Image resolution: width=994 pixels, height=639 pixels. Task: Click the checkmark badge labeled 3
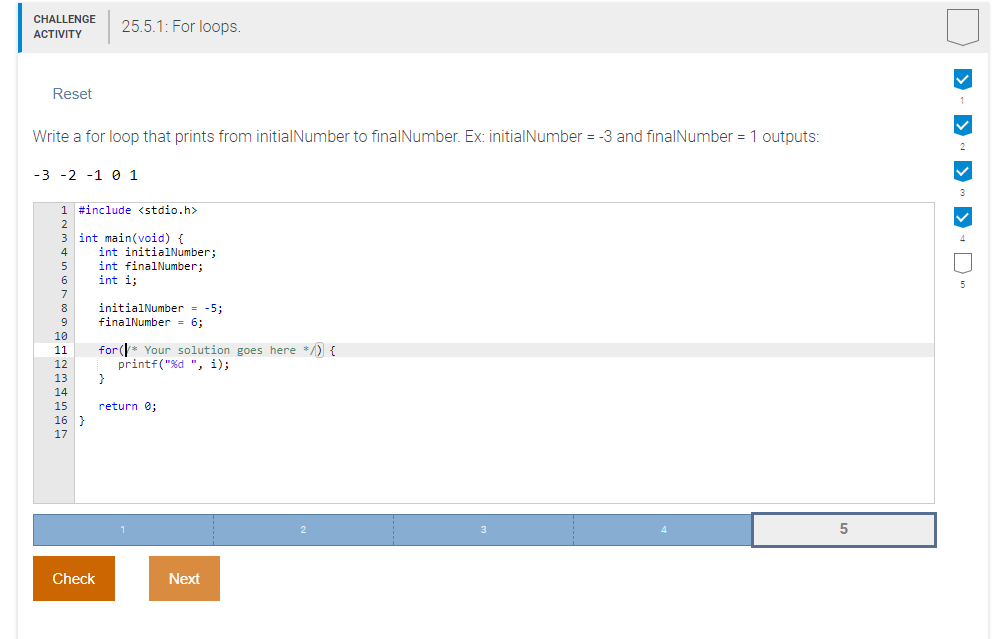click(962, 170)
